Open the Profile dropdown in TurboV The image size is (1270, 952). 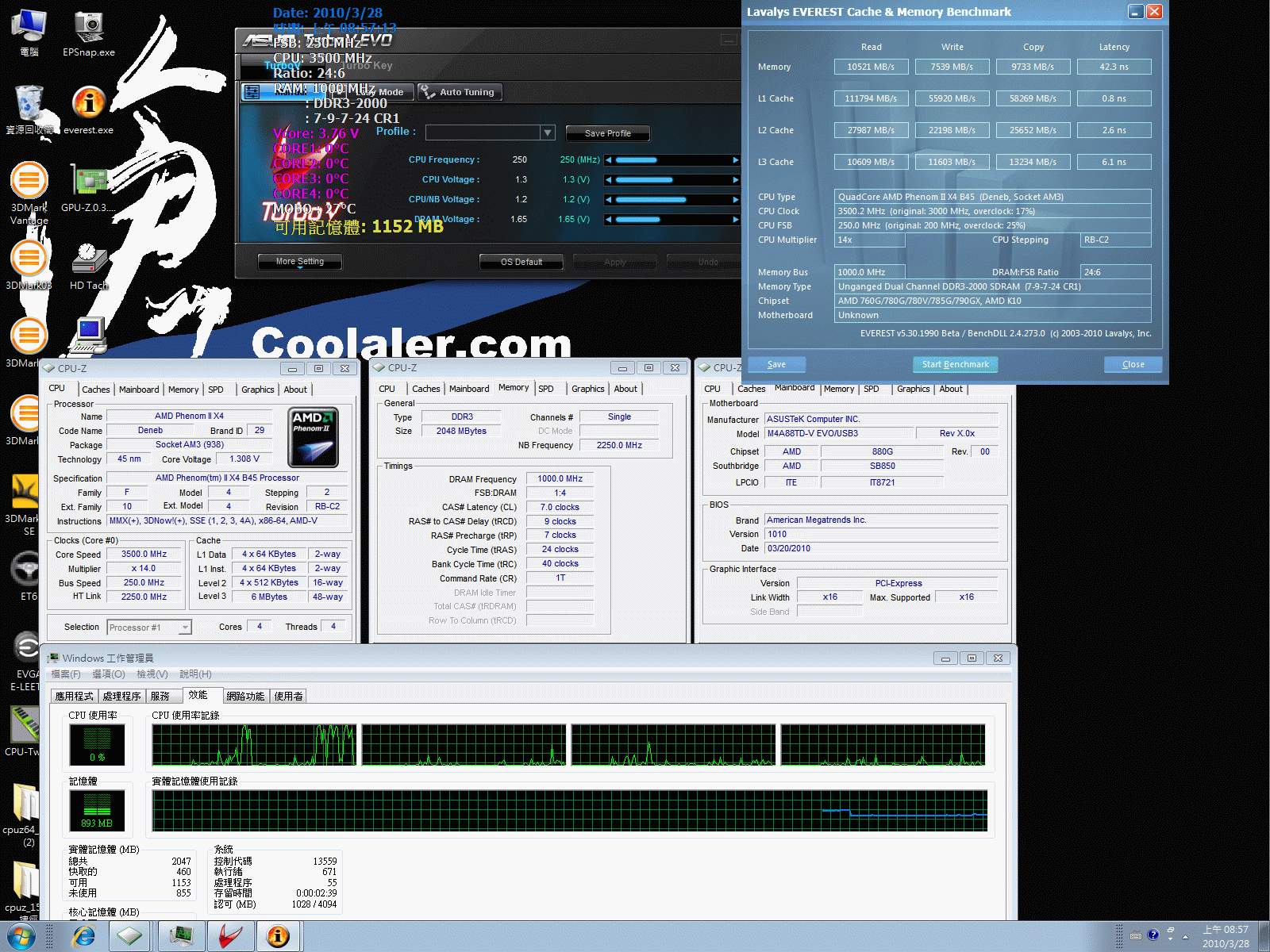[x=548, y=132]
